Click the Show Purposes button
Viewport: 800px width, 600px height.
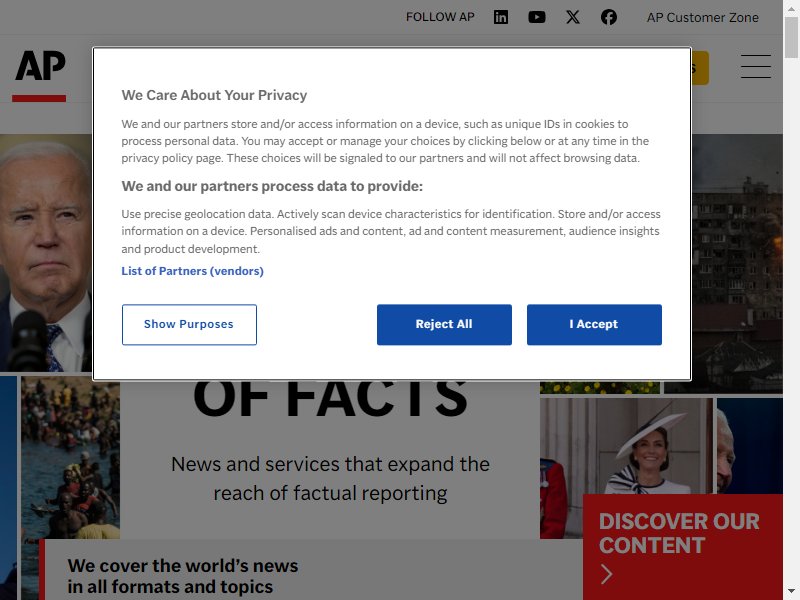(x=189, y=324)
